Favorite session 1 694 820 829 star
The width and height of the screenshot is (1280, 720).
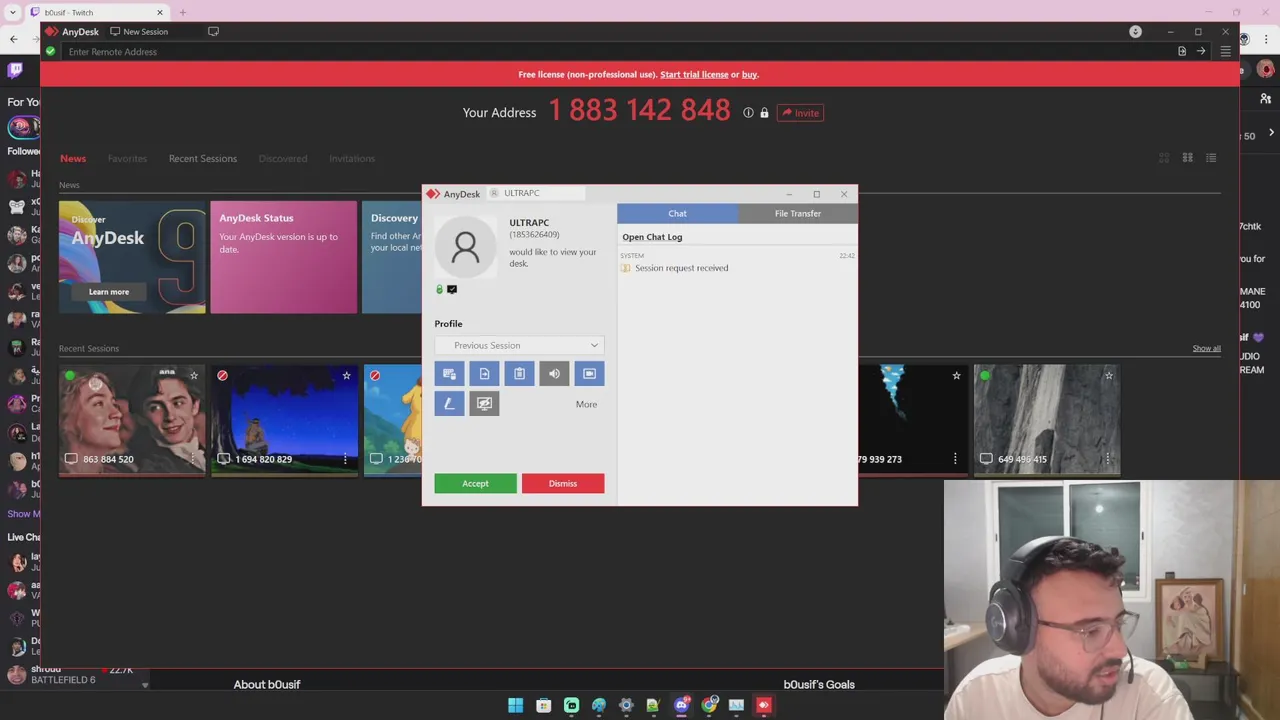pos(346,376)
